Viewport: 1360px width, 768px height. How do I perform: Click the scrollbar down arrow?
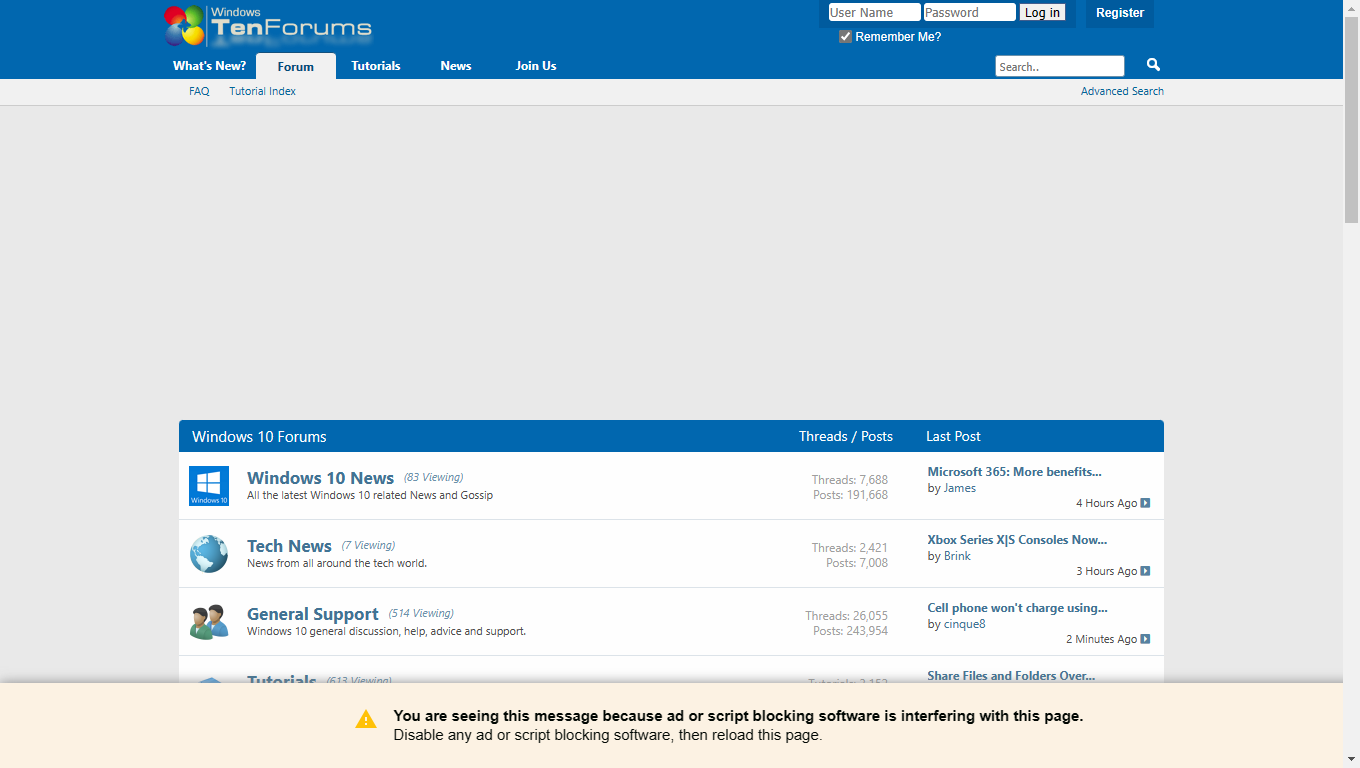(1353, 760)
